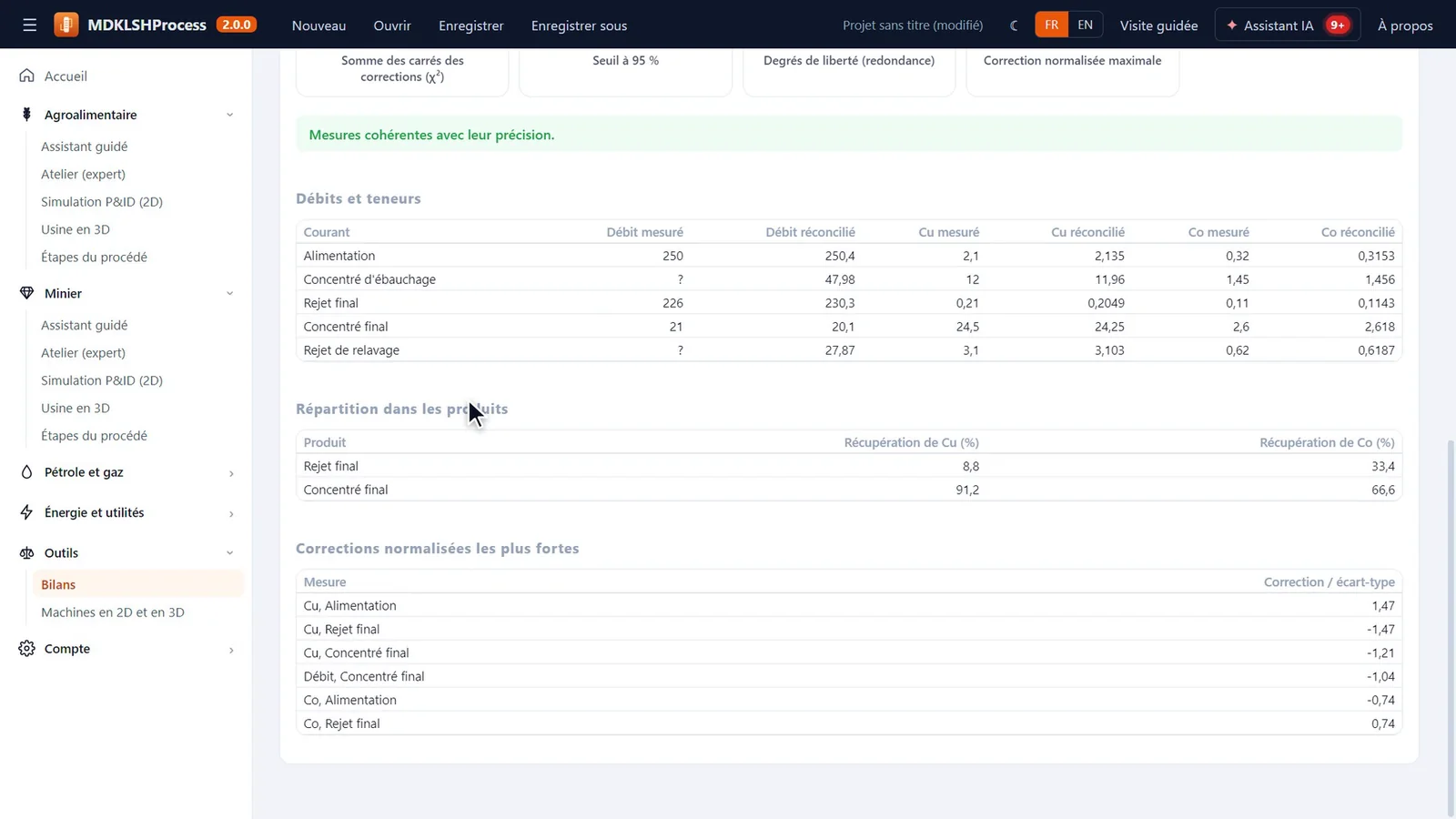Open Machines en 2D et en 3D
This screenshot has height=819, width=1456.
pos(113,612)
